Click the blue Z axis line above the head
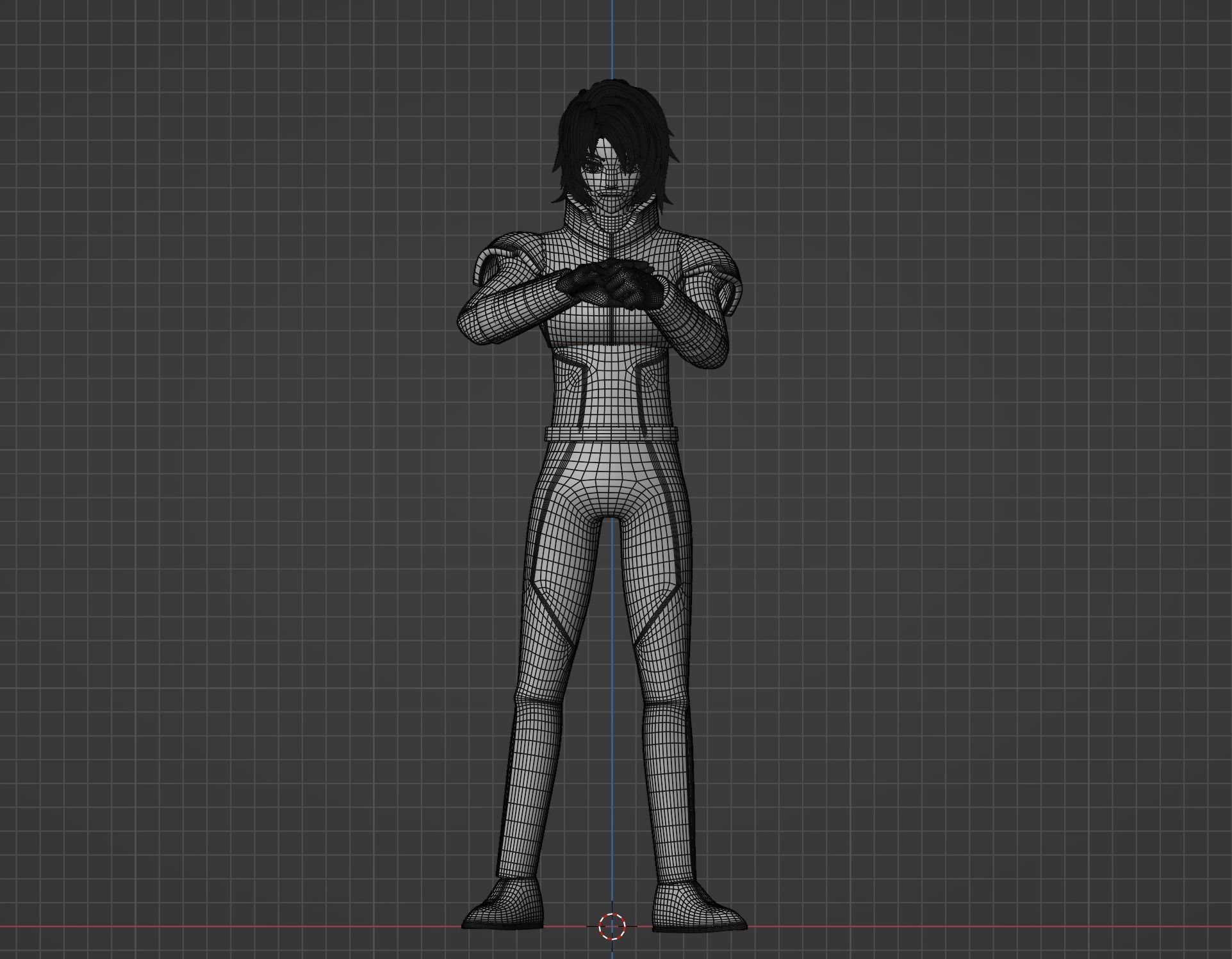Viewport: 1232px width, 959px height. point(612,38)
